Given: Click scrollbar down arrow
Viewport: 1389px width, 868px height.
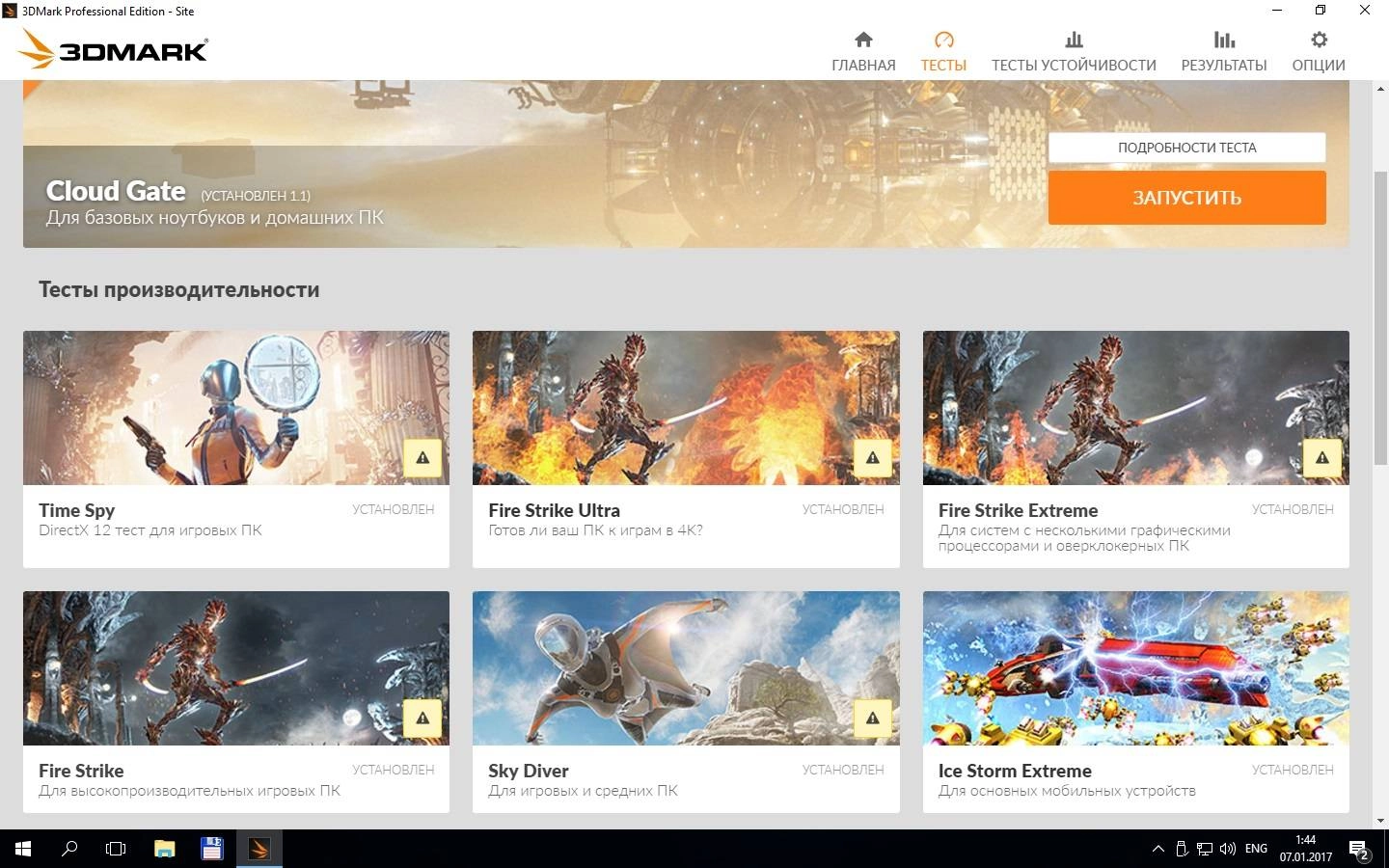Looking at the screenshot, I should click(1380, 821).
